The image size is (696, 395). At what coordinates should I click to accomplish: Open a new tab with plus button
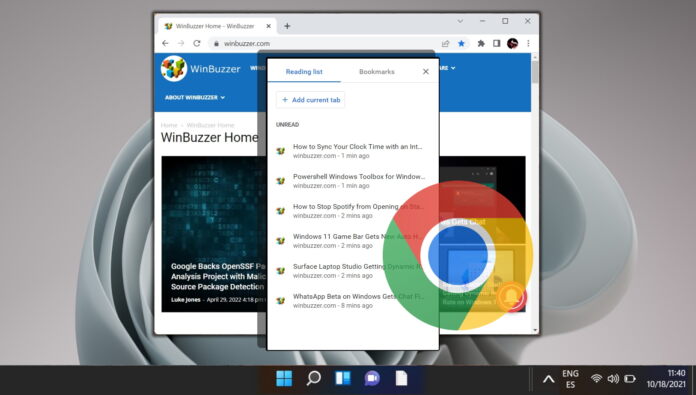coord(287,26)
